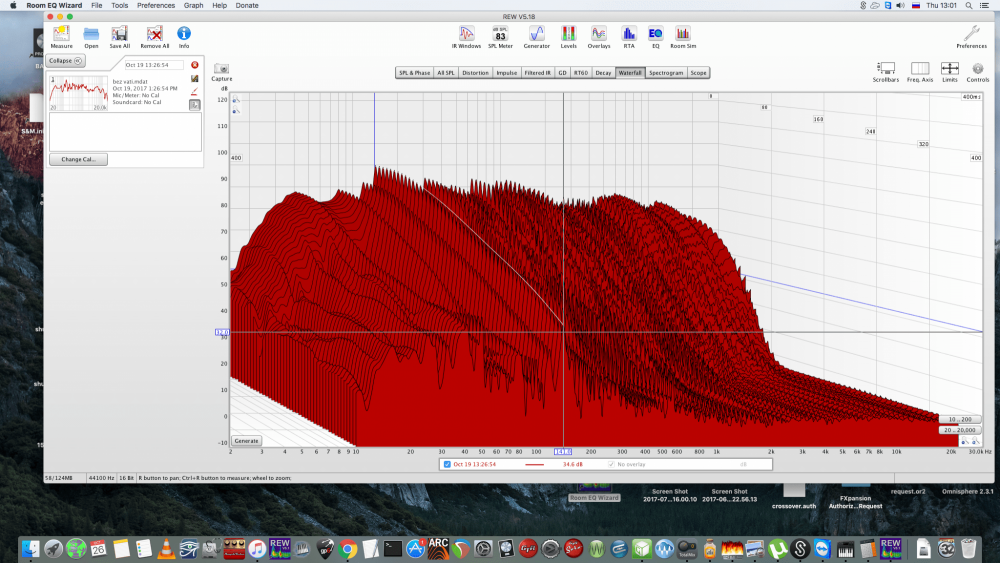
Task: Open Preferences wrench icon
Action: coord(971,37)
